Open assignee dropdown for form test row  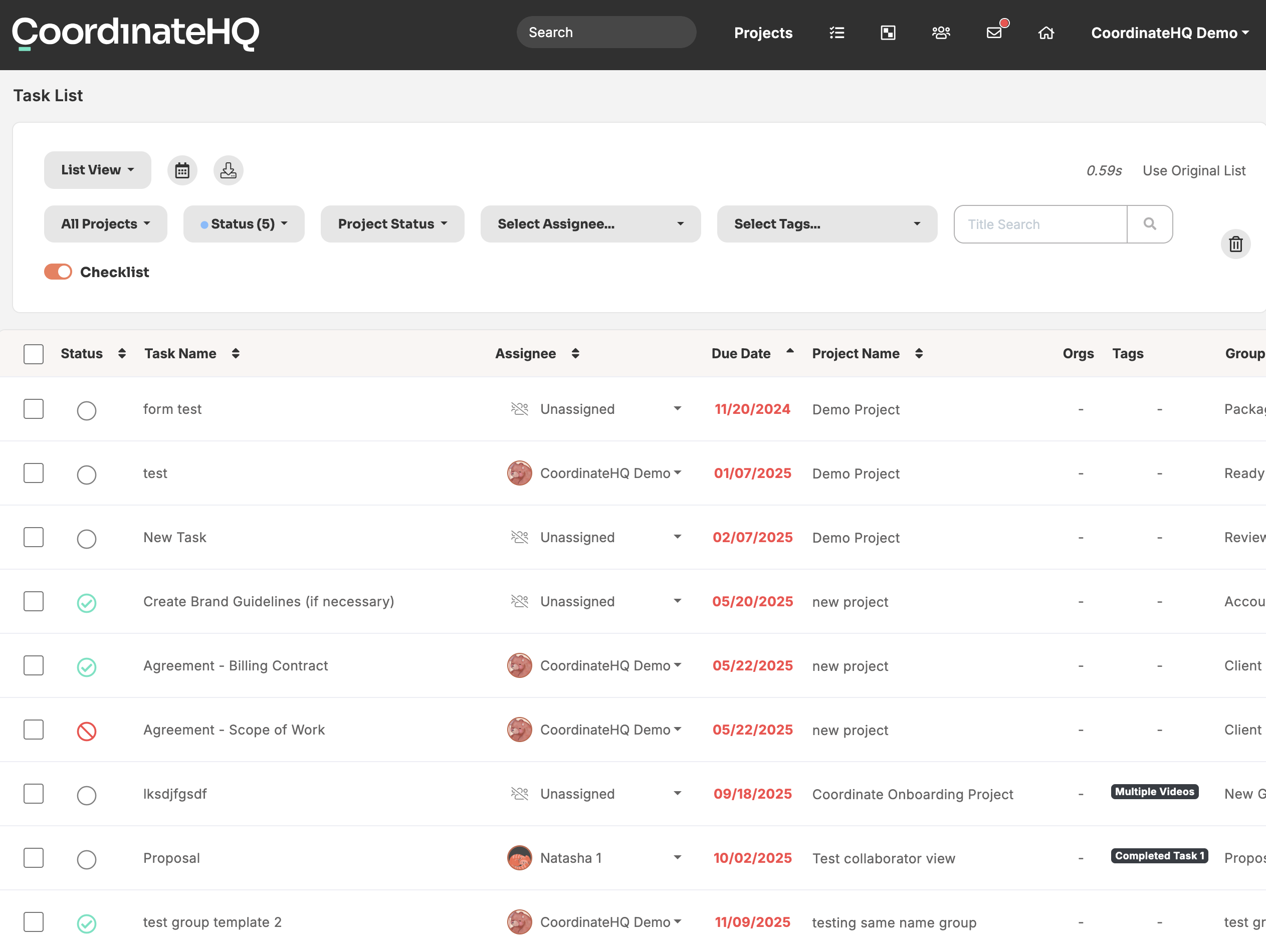pos(677,408)
